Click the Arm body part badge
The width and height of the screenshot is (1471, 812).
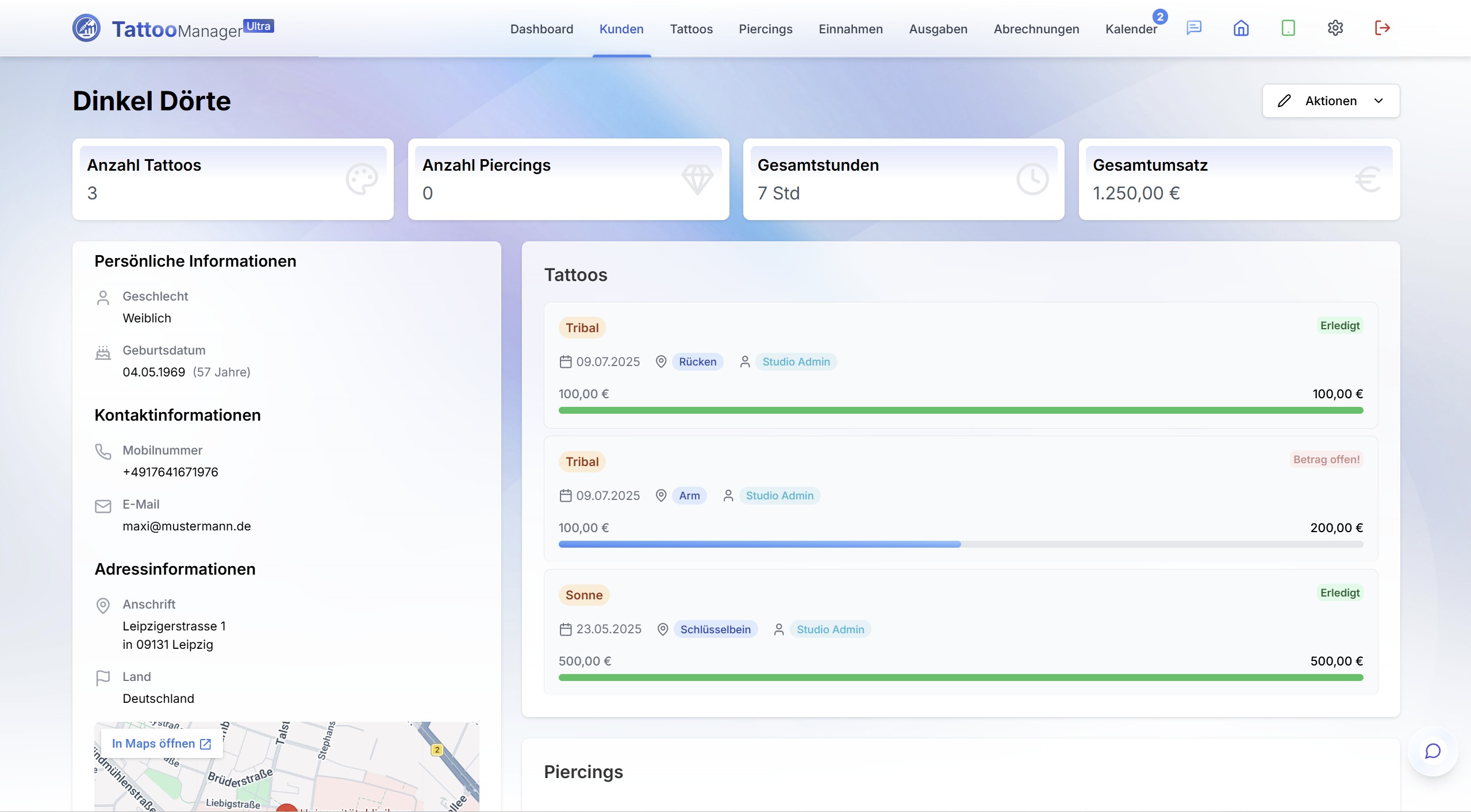point(689,495)
